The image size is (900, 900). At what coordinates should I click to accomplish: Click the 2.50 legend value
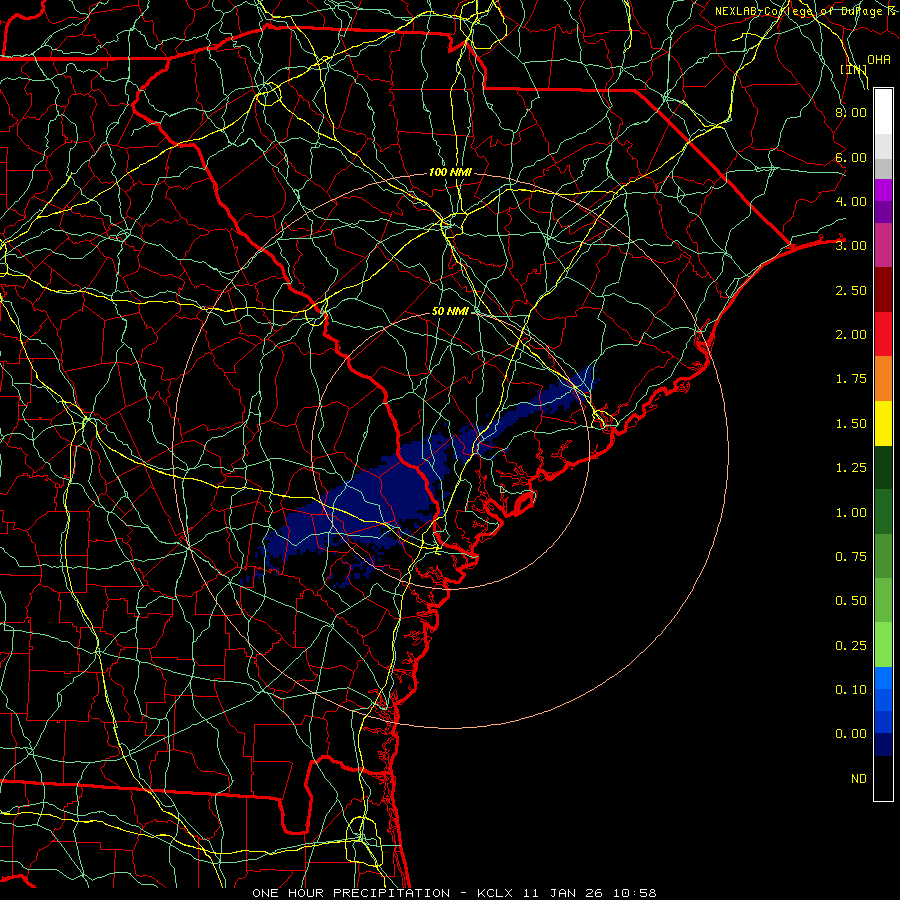coord(851,290)
